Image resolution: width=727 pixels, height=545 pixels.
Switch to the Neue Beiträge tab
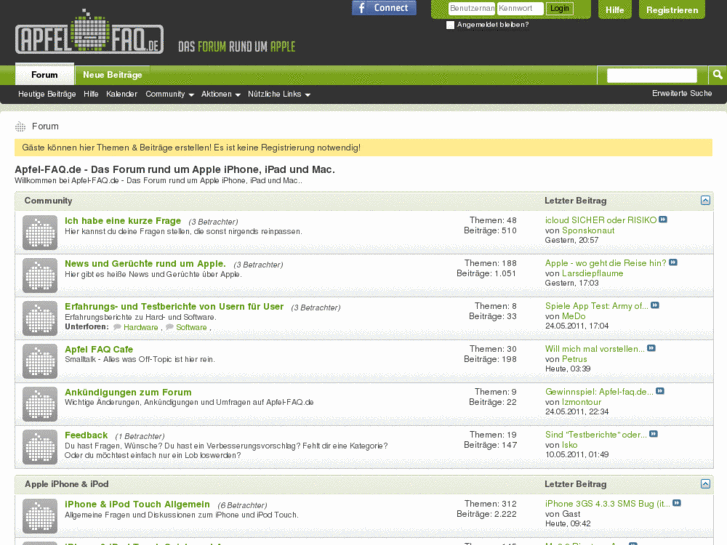pos(112,75)
